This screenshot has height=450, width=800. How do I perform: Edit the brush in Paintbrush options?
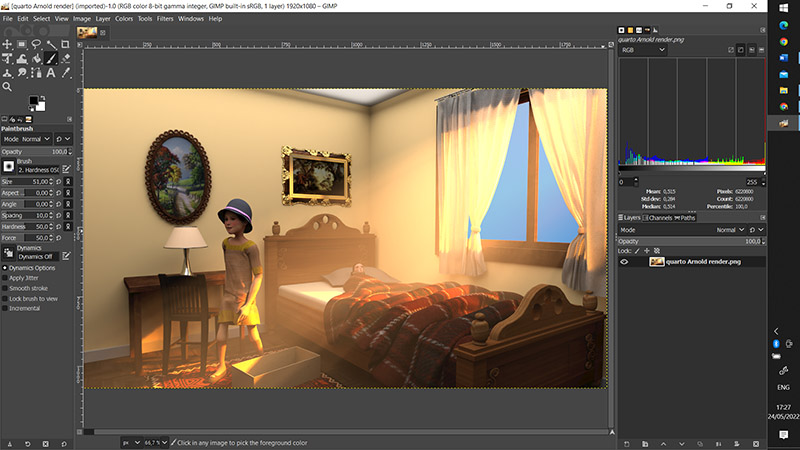click(x=67, y=169)
